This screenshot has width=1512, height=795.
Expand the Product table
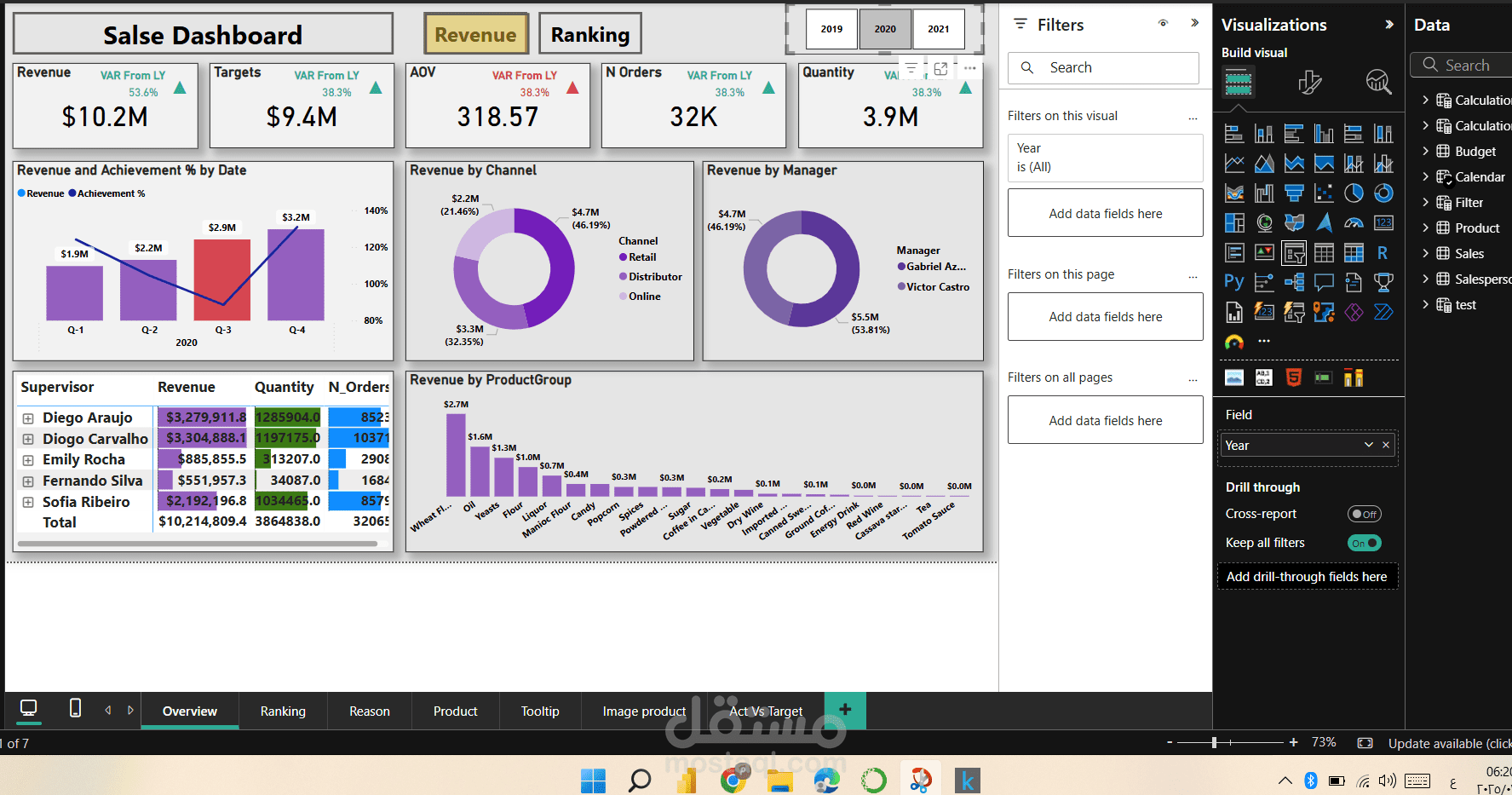(1425, 228)
